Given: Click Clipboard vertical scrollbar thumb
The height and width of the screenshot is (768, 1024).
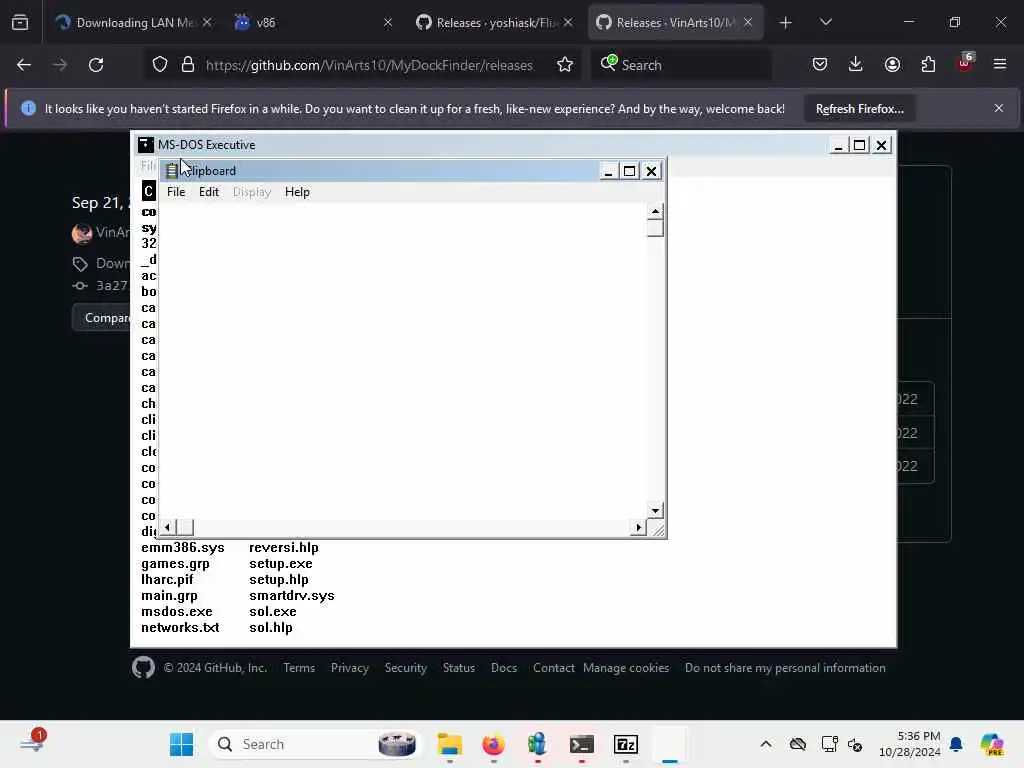Looking at the screenshot, I should (x=655, y=228).
